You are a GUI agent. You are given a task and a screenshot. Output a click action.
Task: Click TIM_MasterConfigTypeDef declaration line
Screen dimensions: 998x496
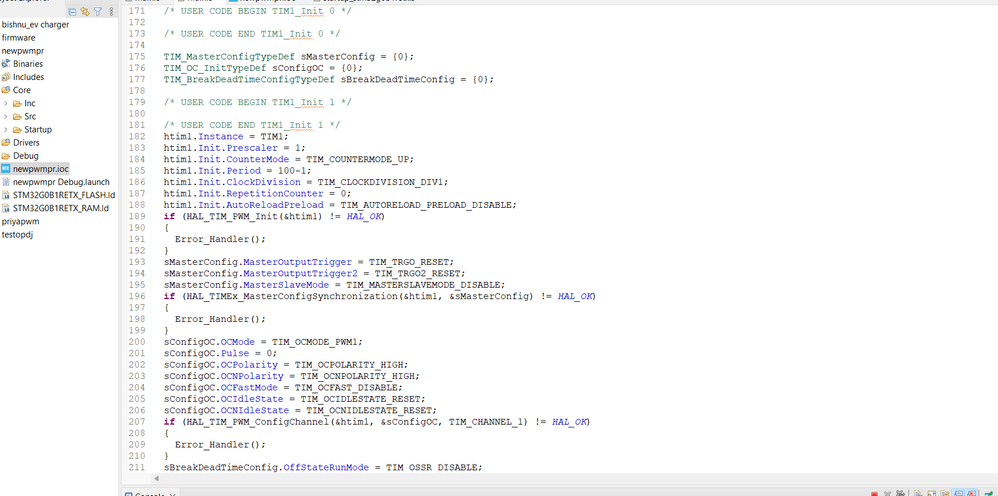(x=288, y=56)
